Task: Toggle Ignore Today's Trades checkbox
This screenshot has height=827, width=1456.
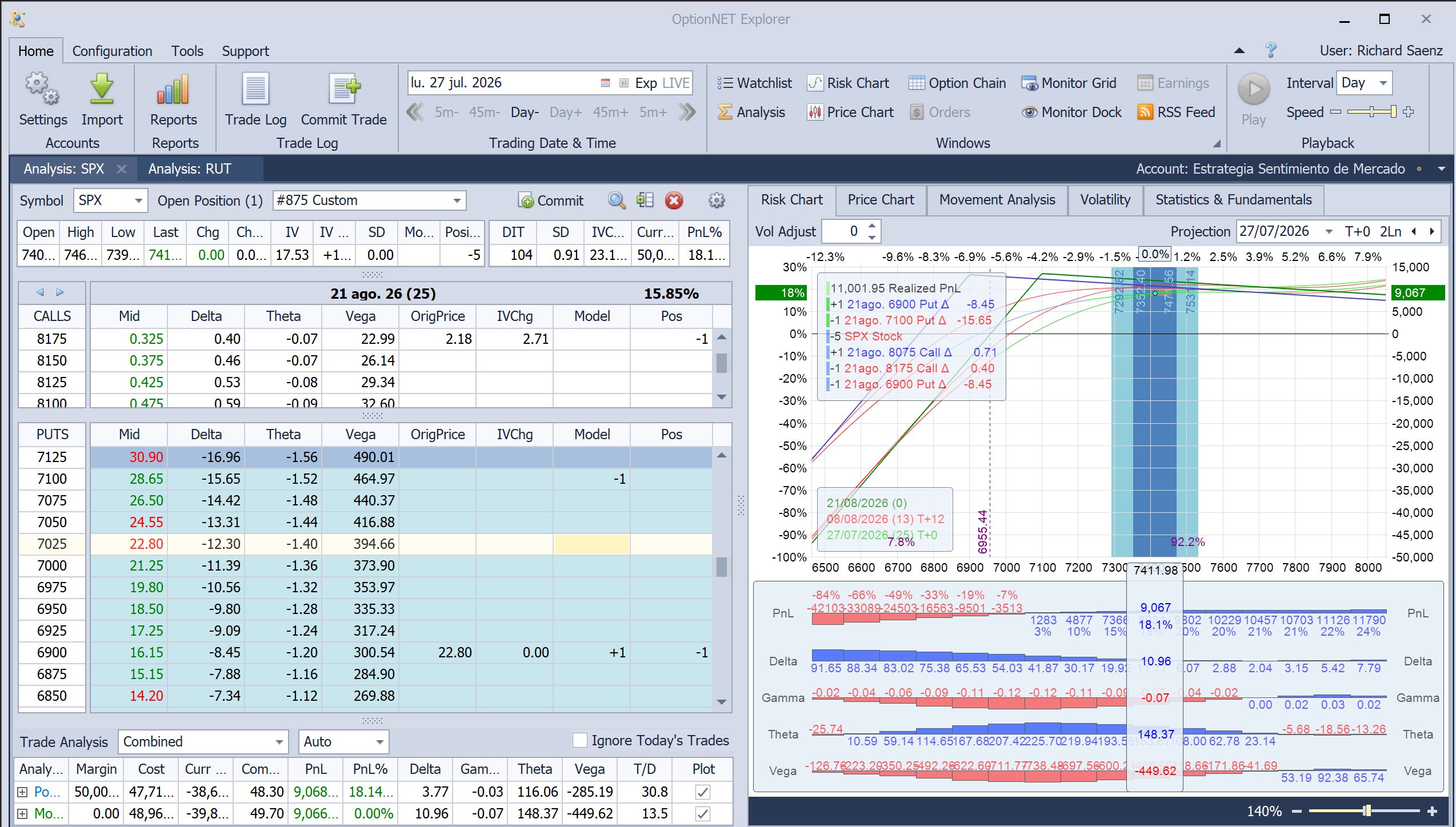Action: (x=580, y=741)
